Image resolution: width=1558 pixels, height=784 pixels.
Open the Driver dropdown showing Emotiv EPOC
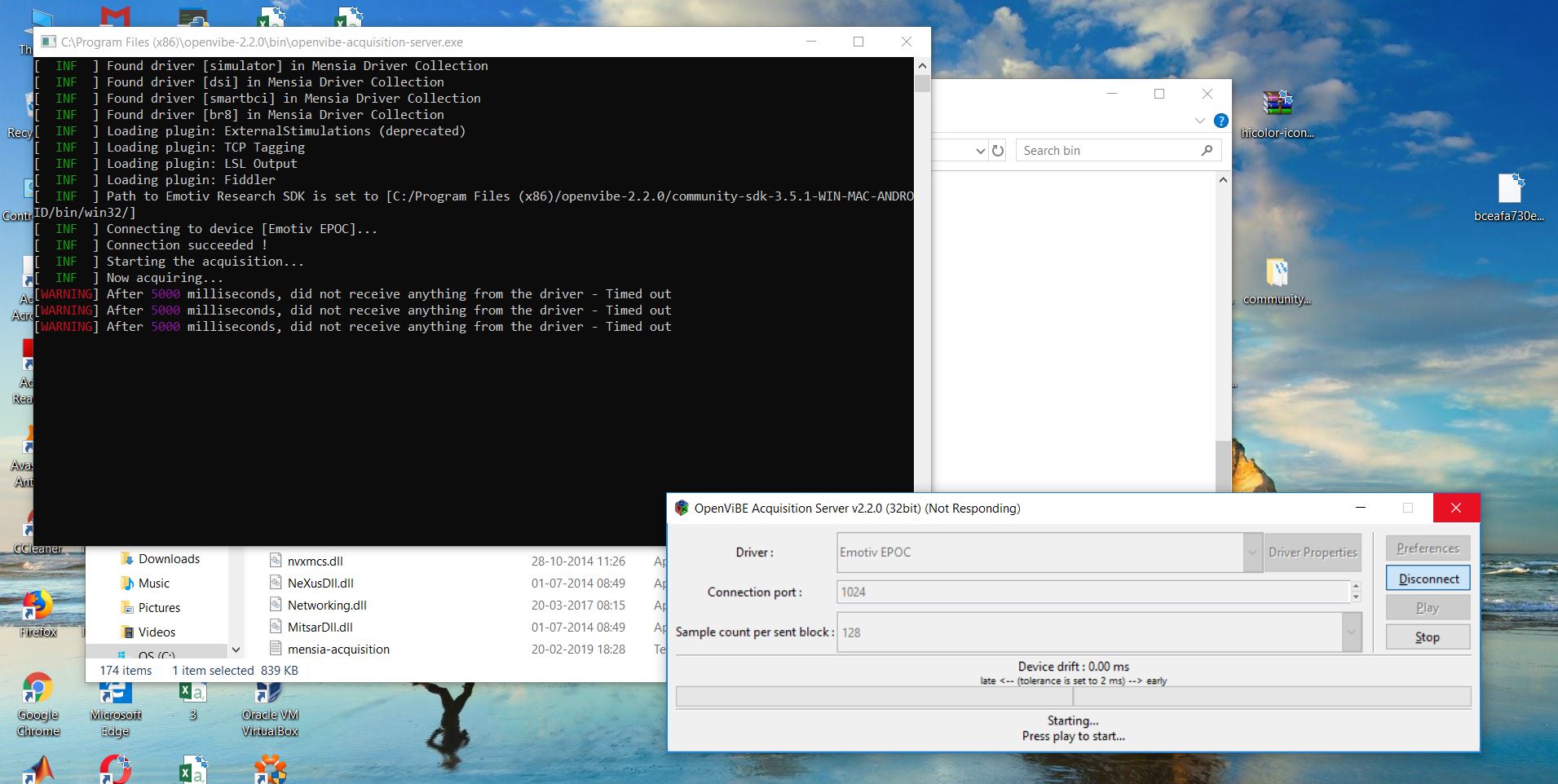tap(1252, 553)
